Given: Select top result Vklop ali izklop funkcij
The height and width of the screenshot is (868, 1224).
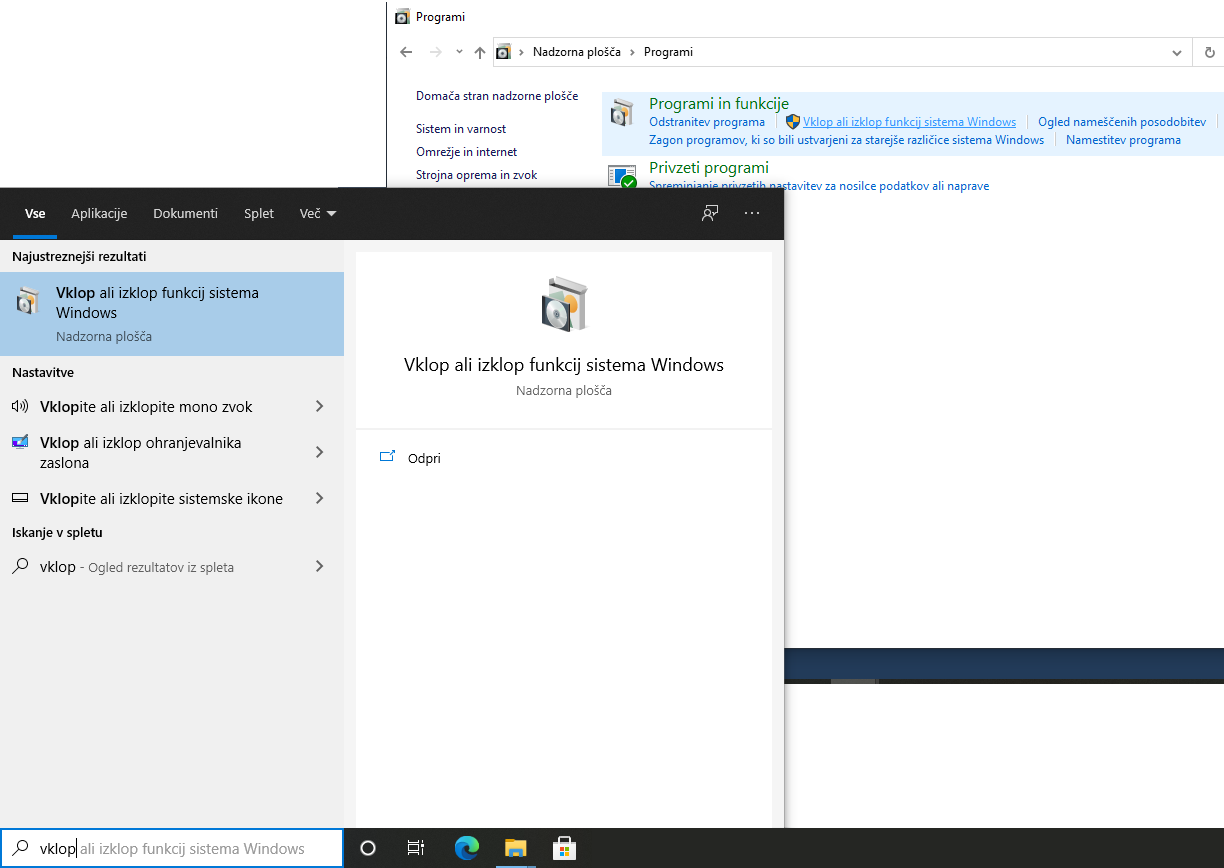Looking at the screenshot, I should (172, 314).
